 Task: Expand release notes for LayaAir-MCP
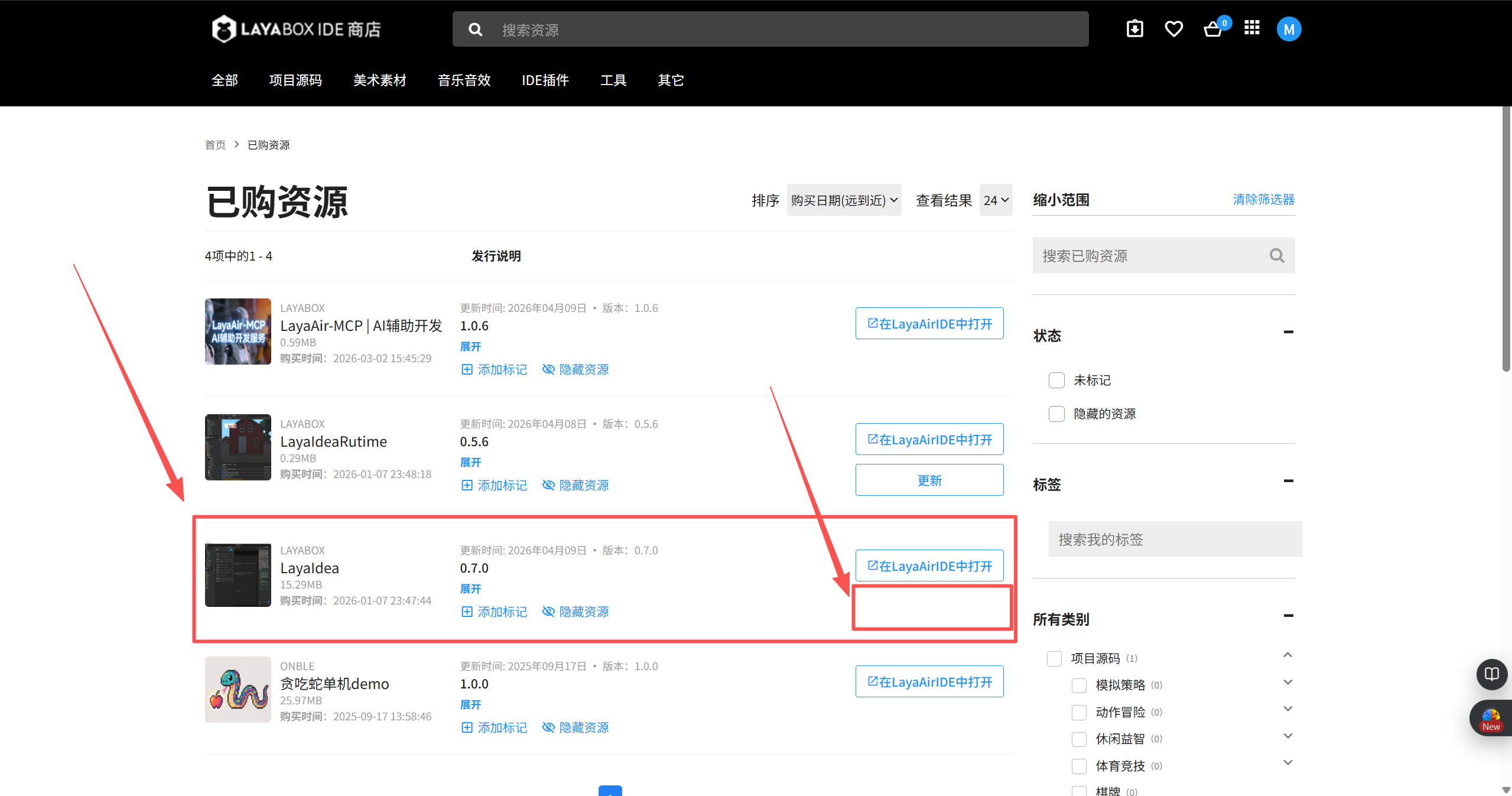pos(470,347)
